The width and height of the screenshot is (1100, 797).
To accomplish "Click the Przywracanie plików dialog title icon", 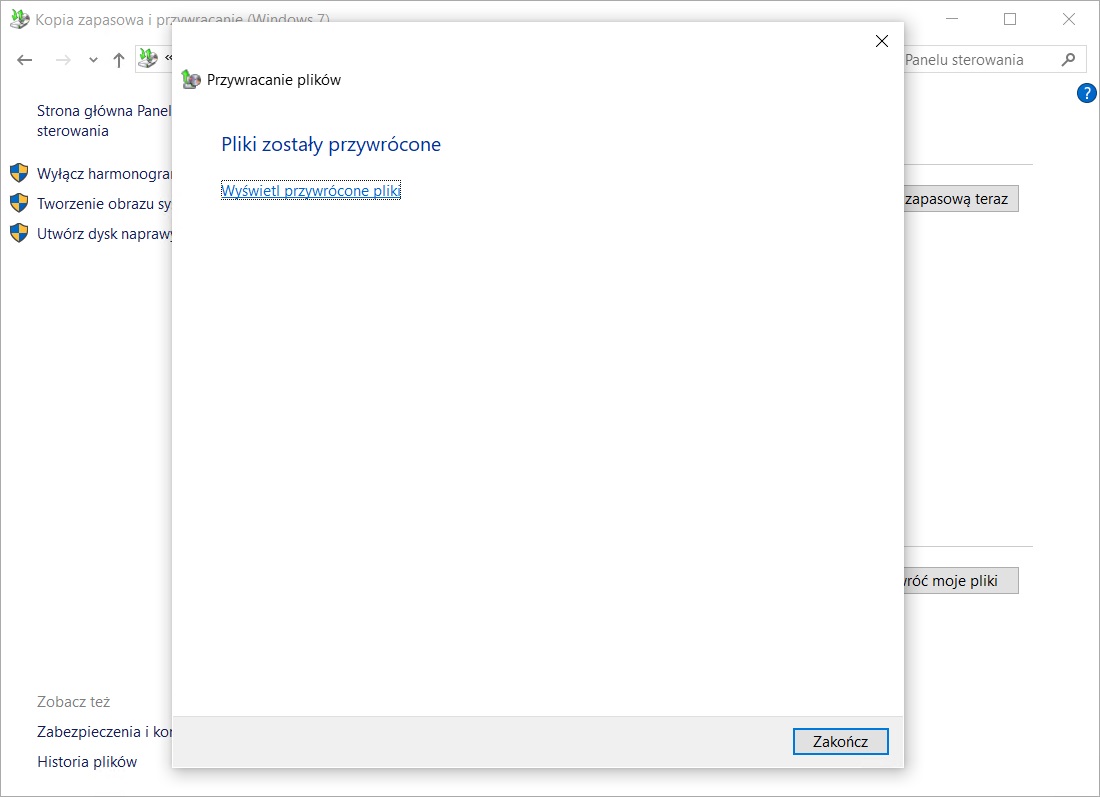I will (191, 80).
